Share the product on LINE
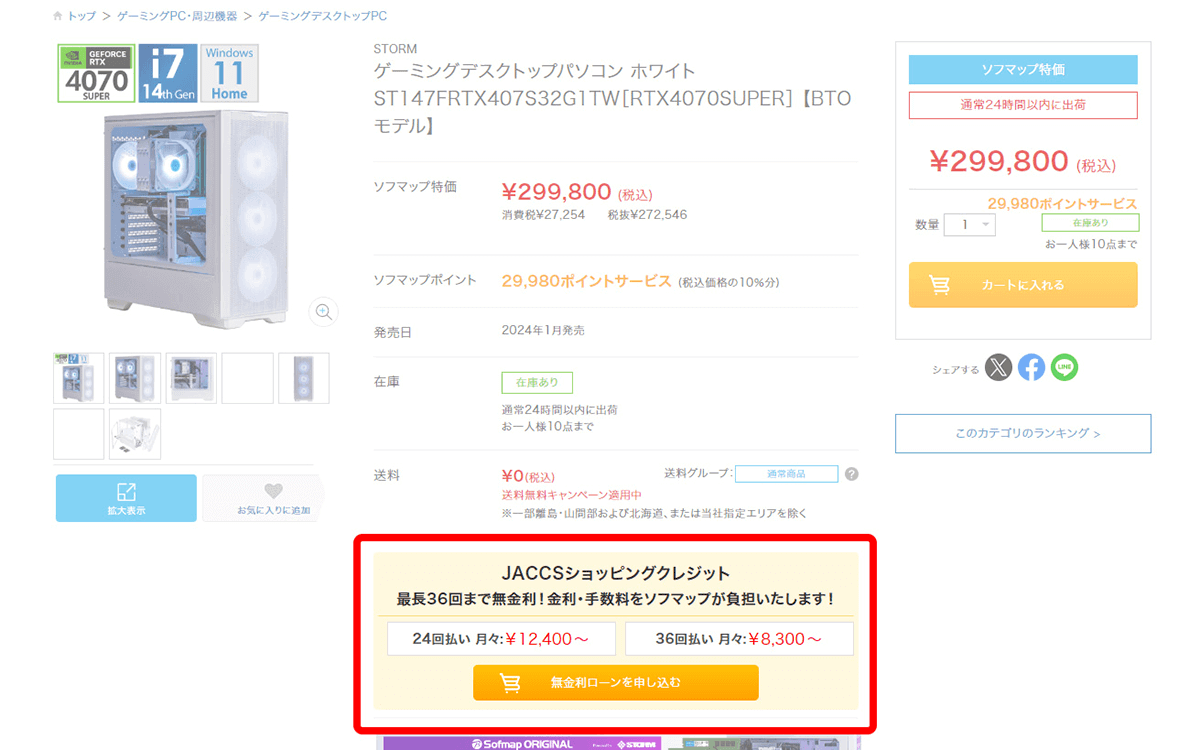The width and height of the screenshot is (1200, 750). point(1064,367)
